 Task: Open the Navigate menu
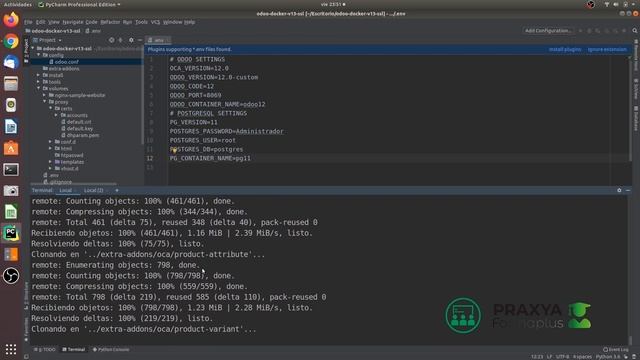click(73, 22)
